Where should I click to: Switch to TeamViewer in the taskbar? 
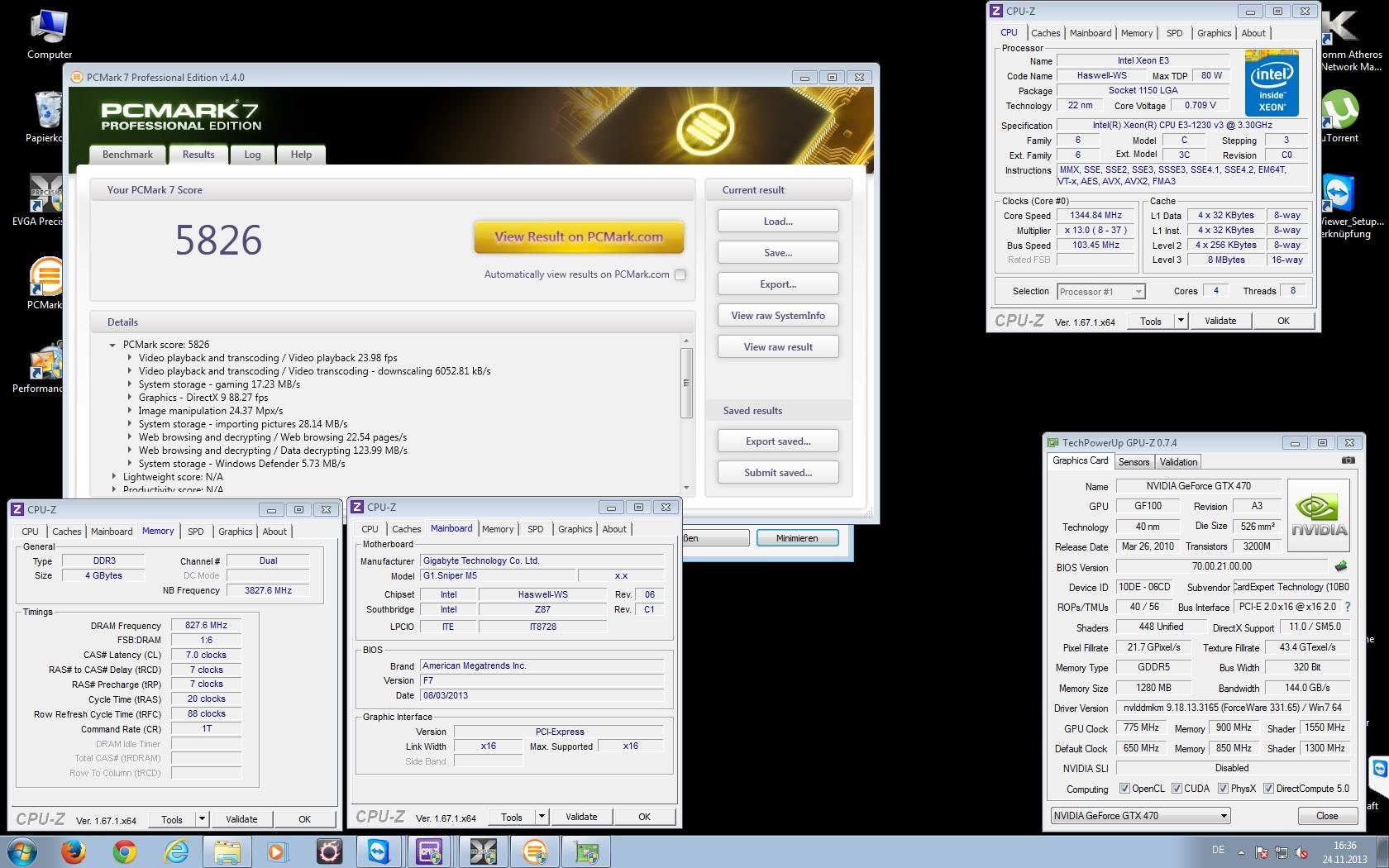(x=379, y=851)
